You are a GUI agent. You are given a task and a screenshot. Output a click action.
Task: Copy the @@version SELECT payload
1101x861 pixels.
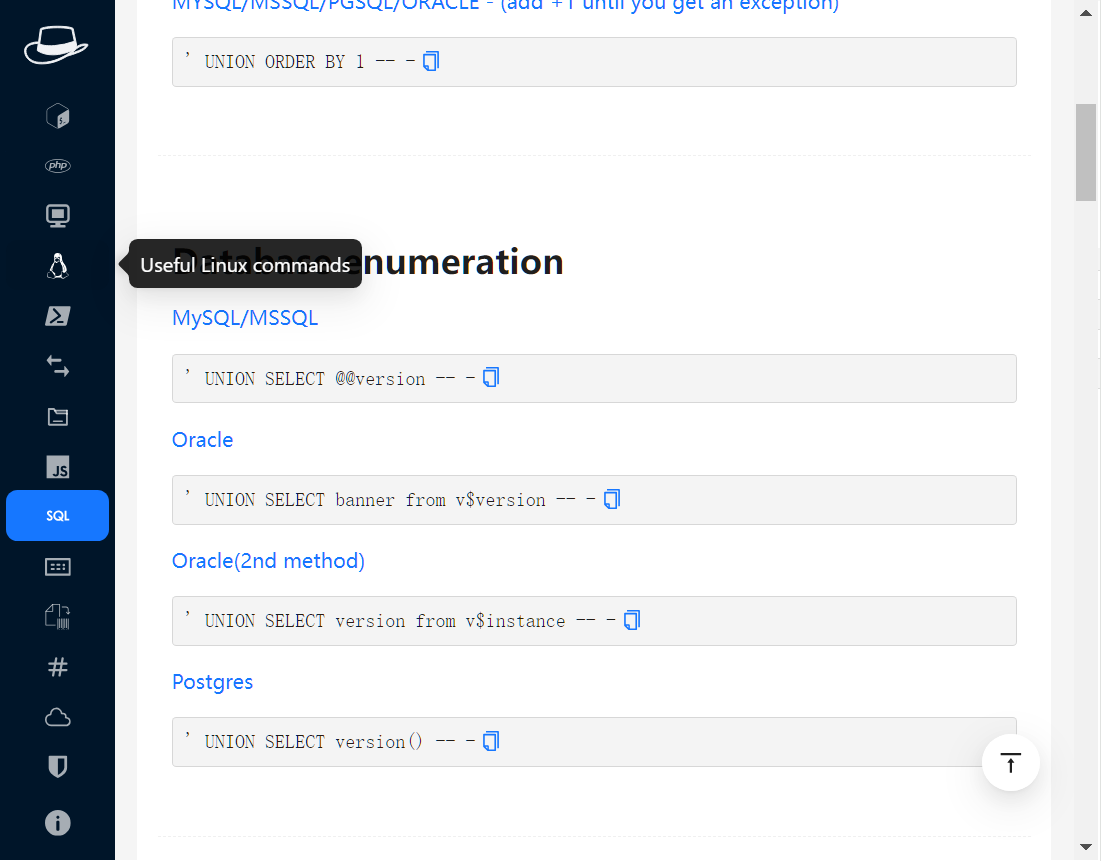(491, 378)
